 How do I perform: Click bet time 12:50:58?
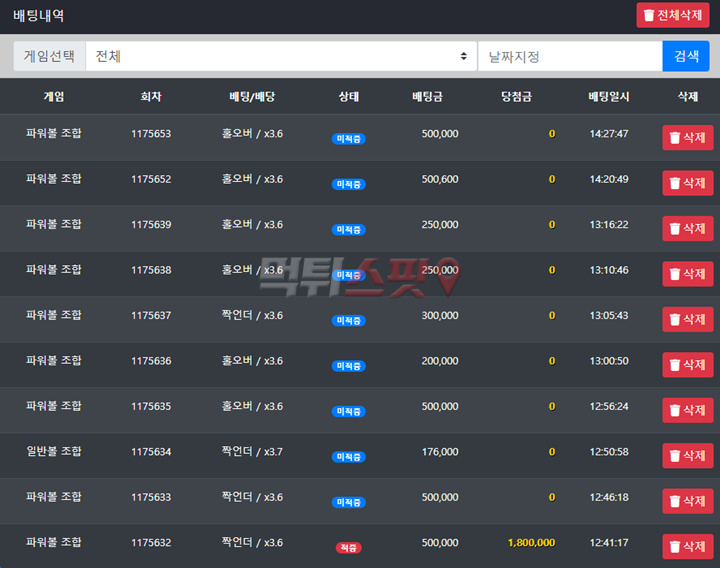pyautogui.click(x=609, y=452)
